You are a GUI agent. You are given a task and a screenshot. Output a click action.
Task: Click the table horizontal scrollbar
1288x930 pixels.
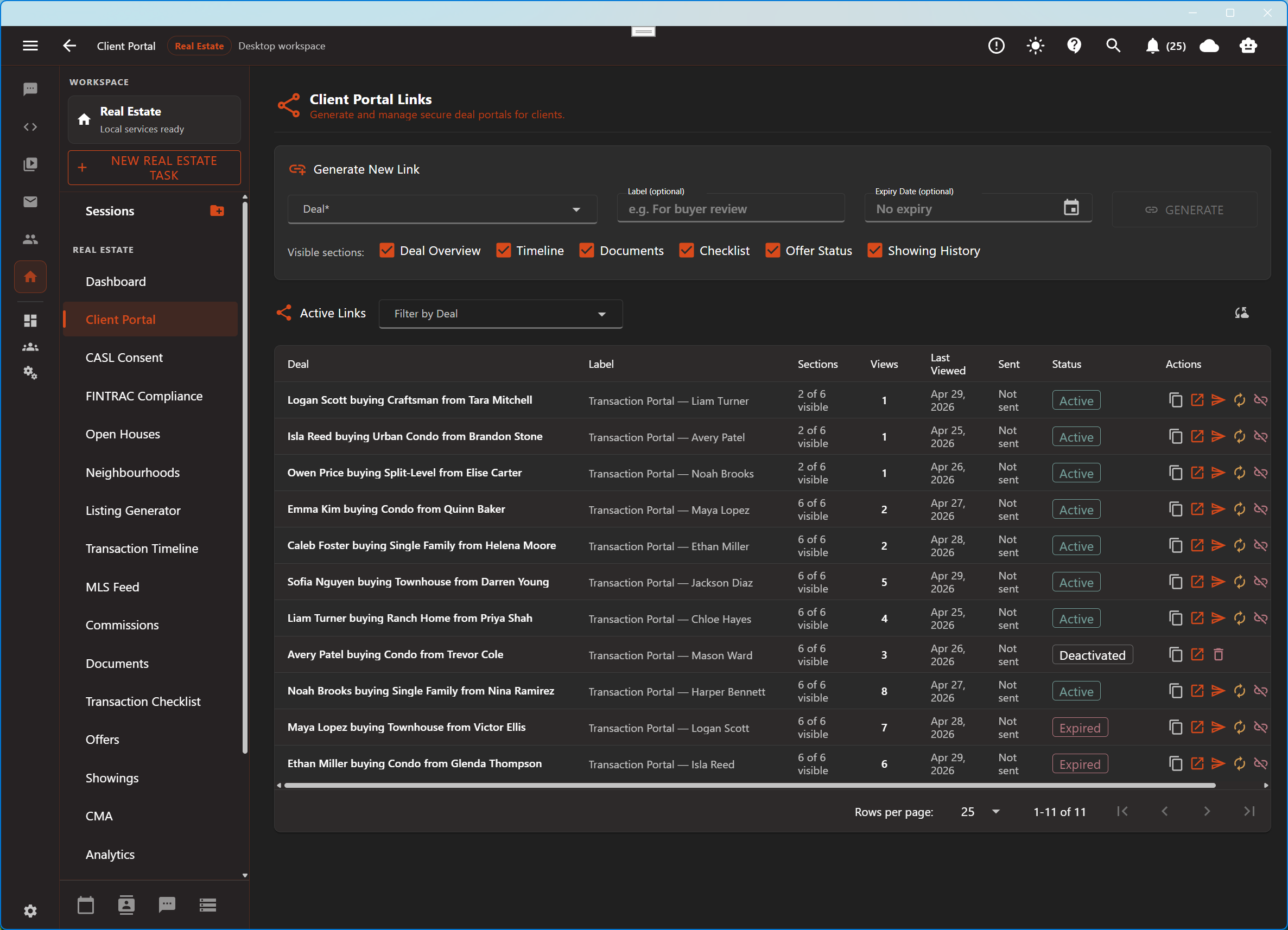(x=750, y=785)
